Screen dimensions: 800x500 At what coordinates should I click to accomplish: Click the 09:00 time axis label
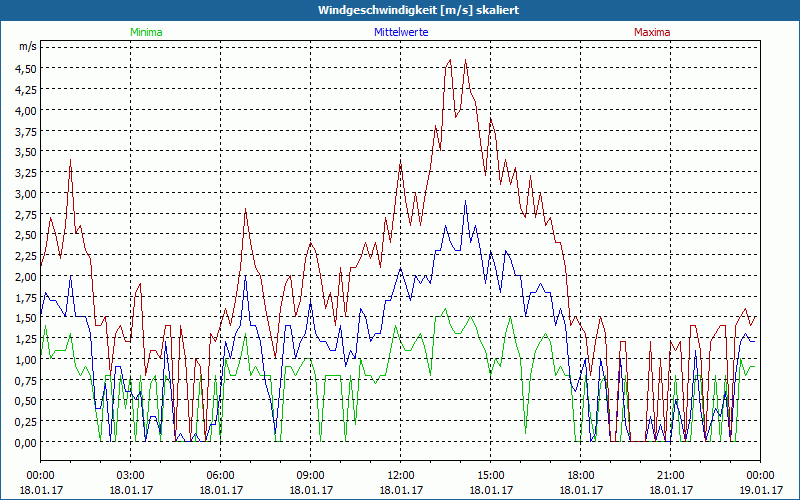311,476
